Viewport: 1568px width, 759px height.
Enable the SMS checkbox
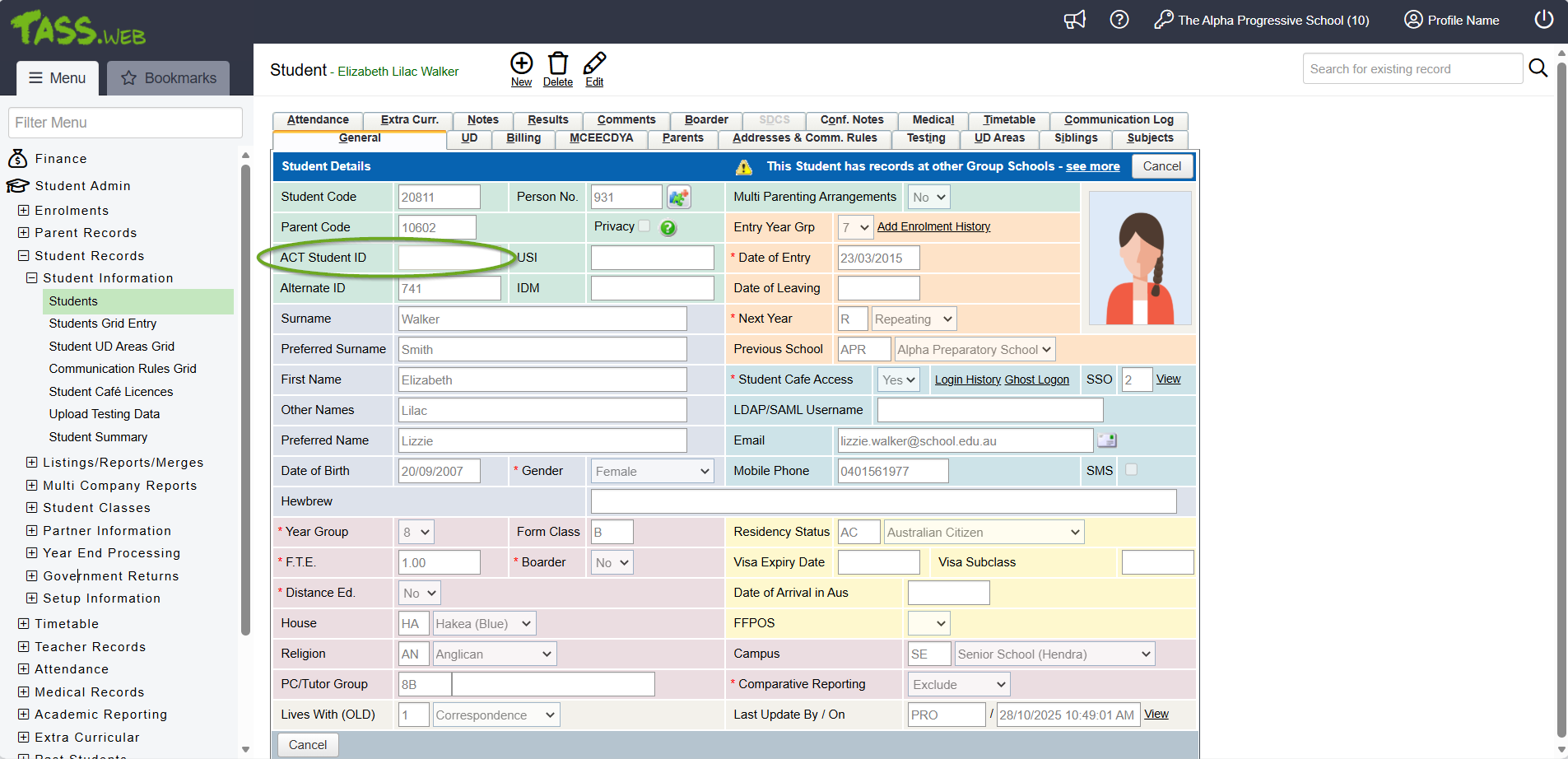tap(1131, 469)
